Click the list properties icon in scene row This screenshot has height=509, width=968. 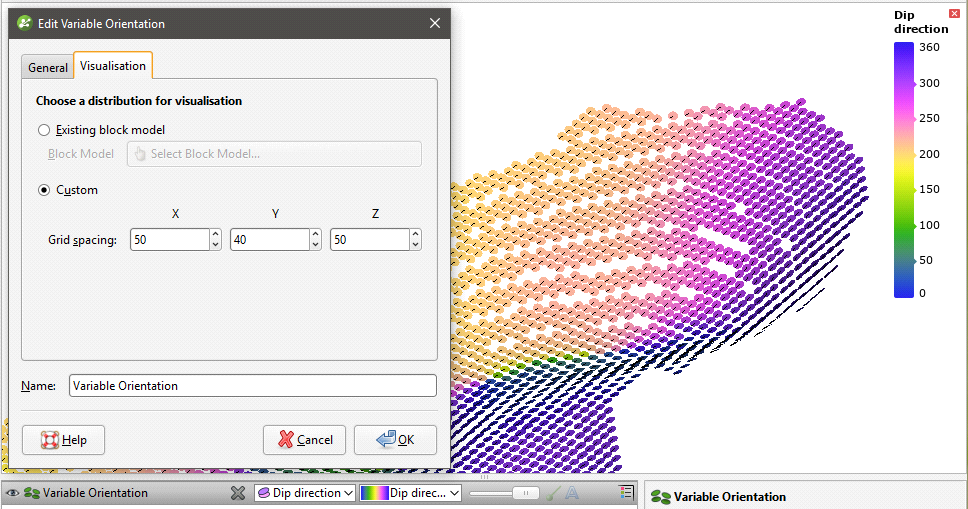[x=627, y=492]
